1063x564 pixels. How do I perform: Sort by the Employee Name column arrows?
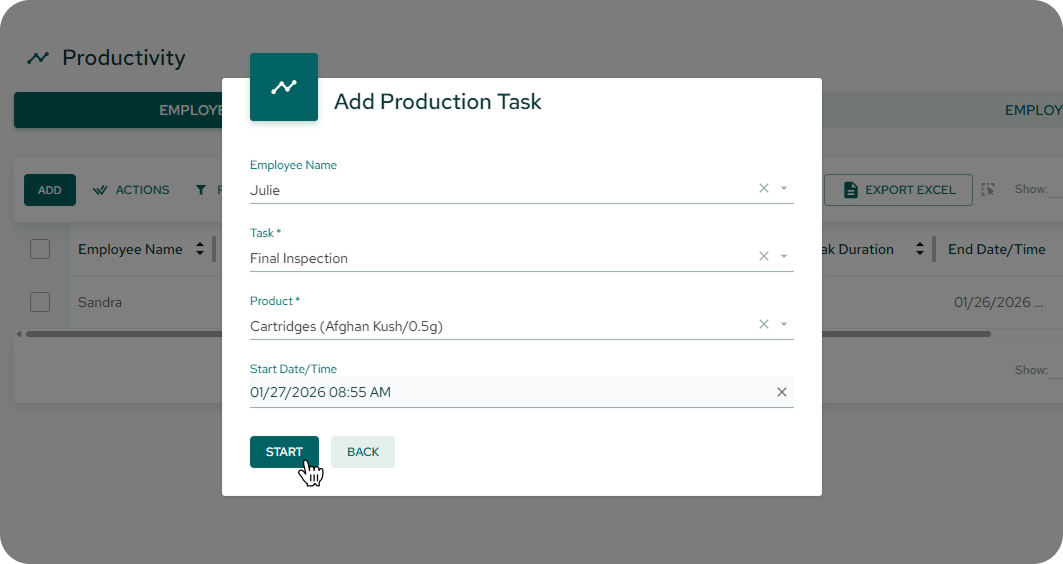click(x=200, y=249)
